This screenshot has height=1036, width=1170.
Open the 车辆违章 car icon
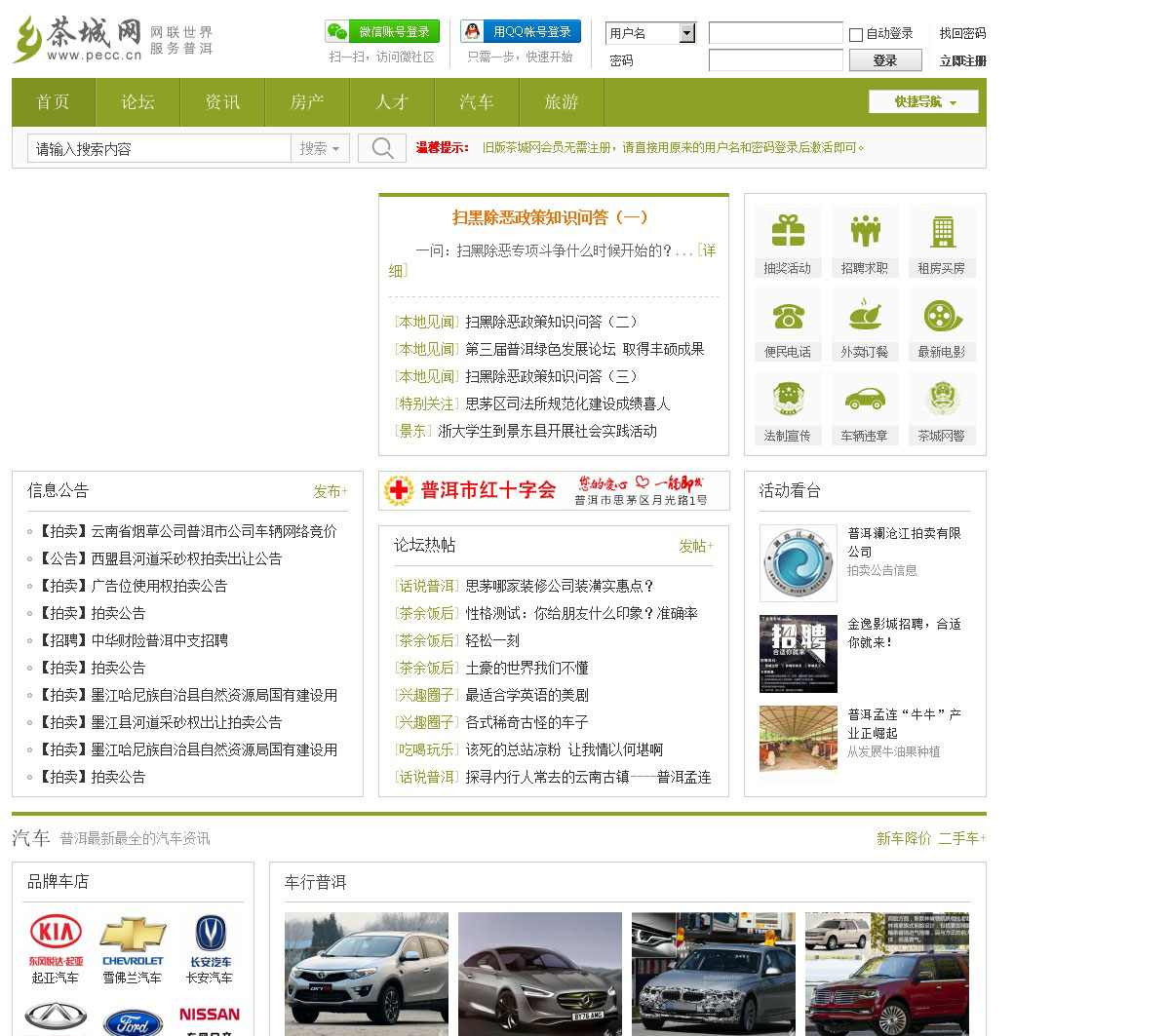pos(865,400)
